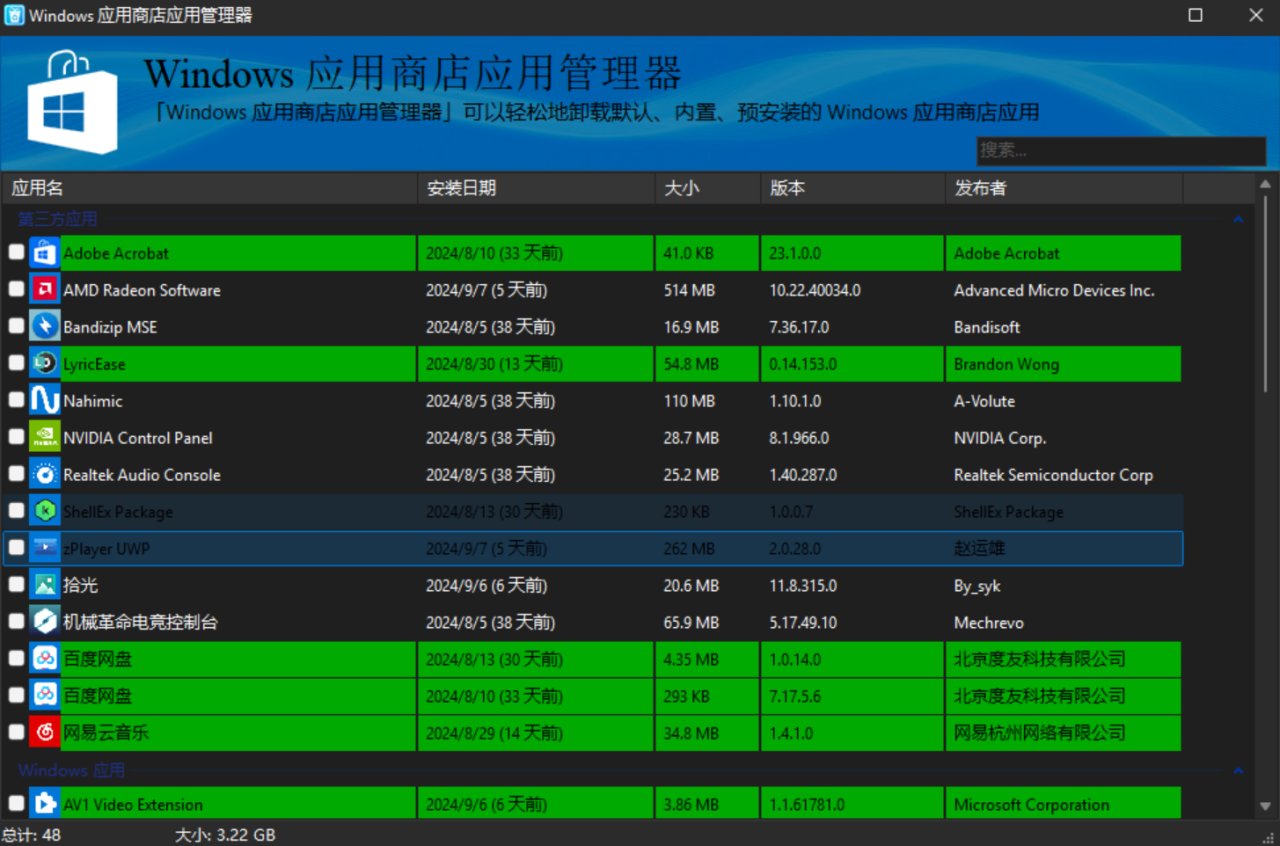Click the Adobe Acrobat app icon
1280x846 pixels.
[x=44, y=253]
